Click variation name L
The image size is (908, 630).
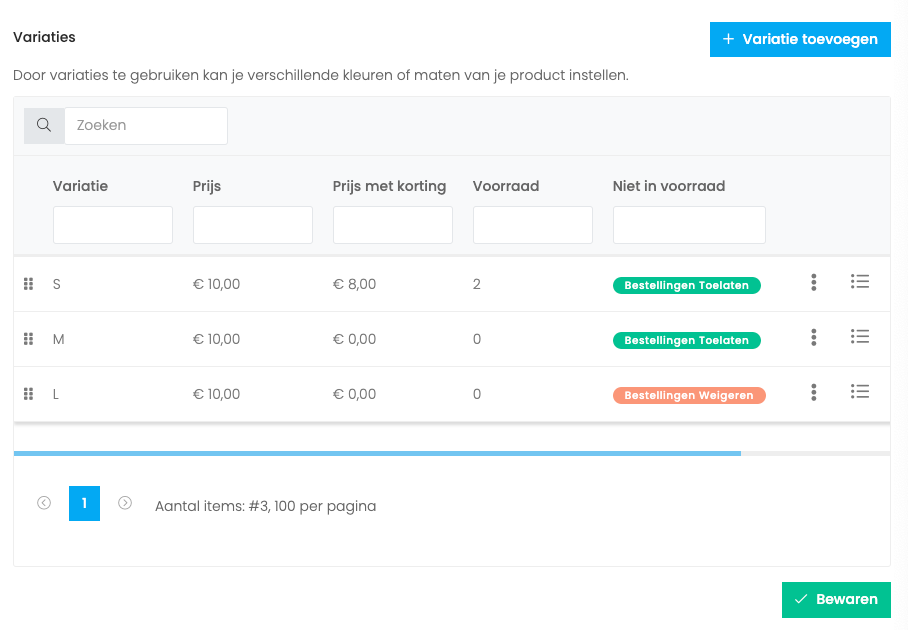click(x=56, y=394)
